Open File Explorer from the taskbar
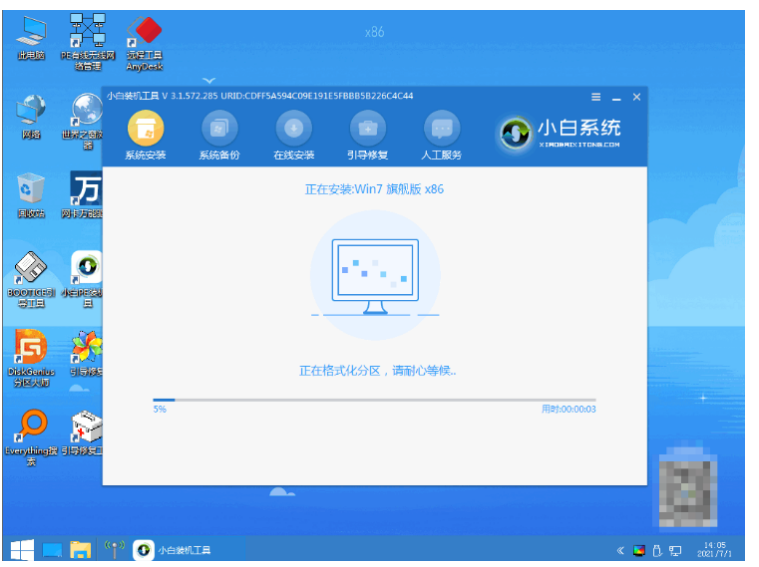 (x=80, y=550)
